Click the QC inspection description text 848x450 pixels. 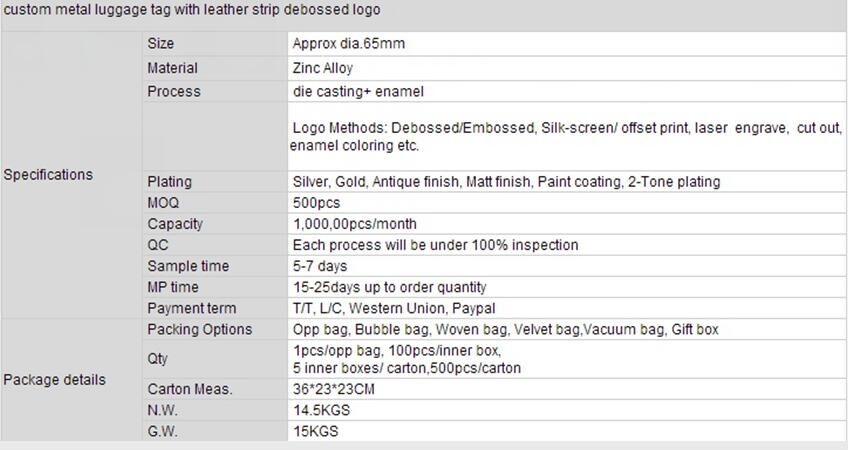click(435, 245)
